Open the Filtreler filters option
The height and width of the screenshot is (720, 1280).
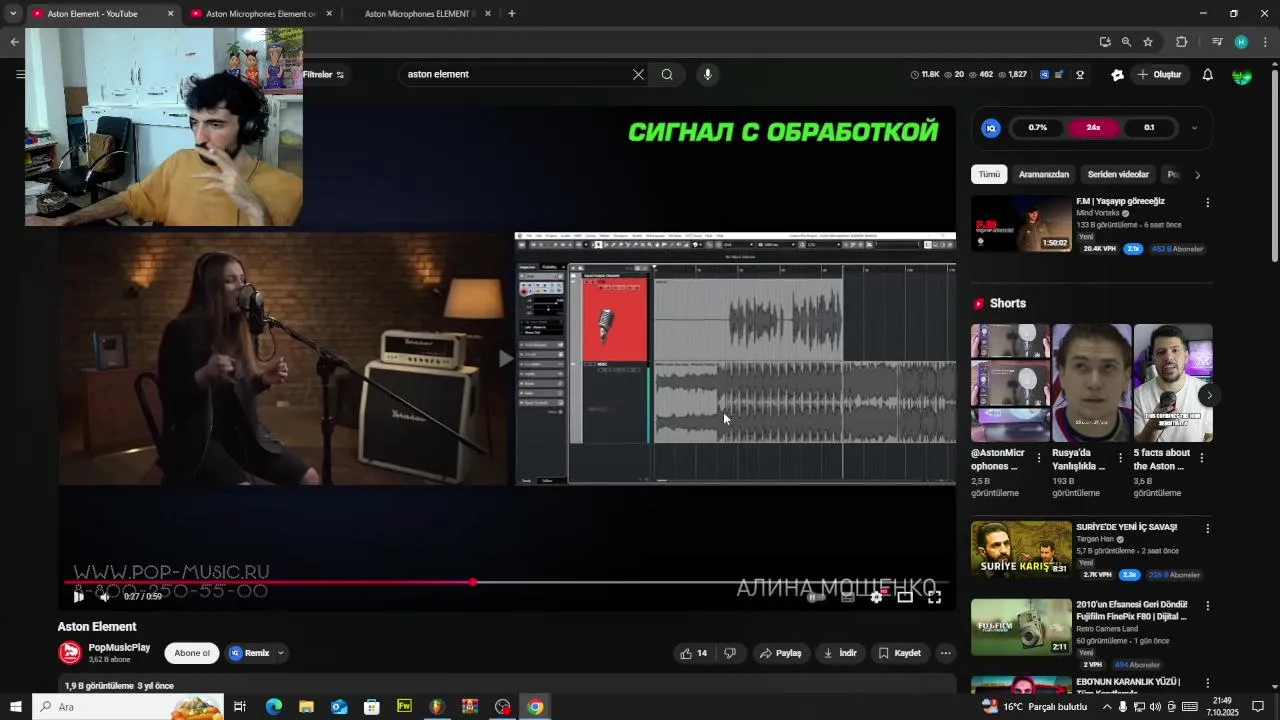(x=323, y=74)
